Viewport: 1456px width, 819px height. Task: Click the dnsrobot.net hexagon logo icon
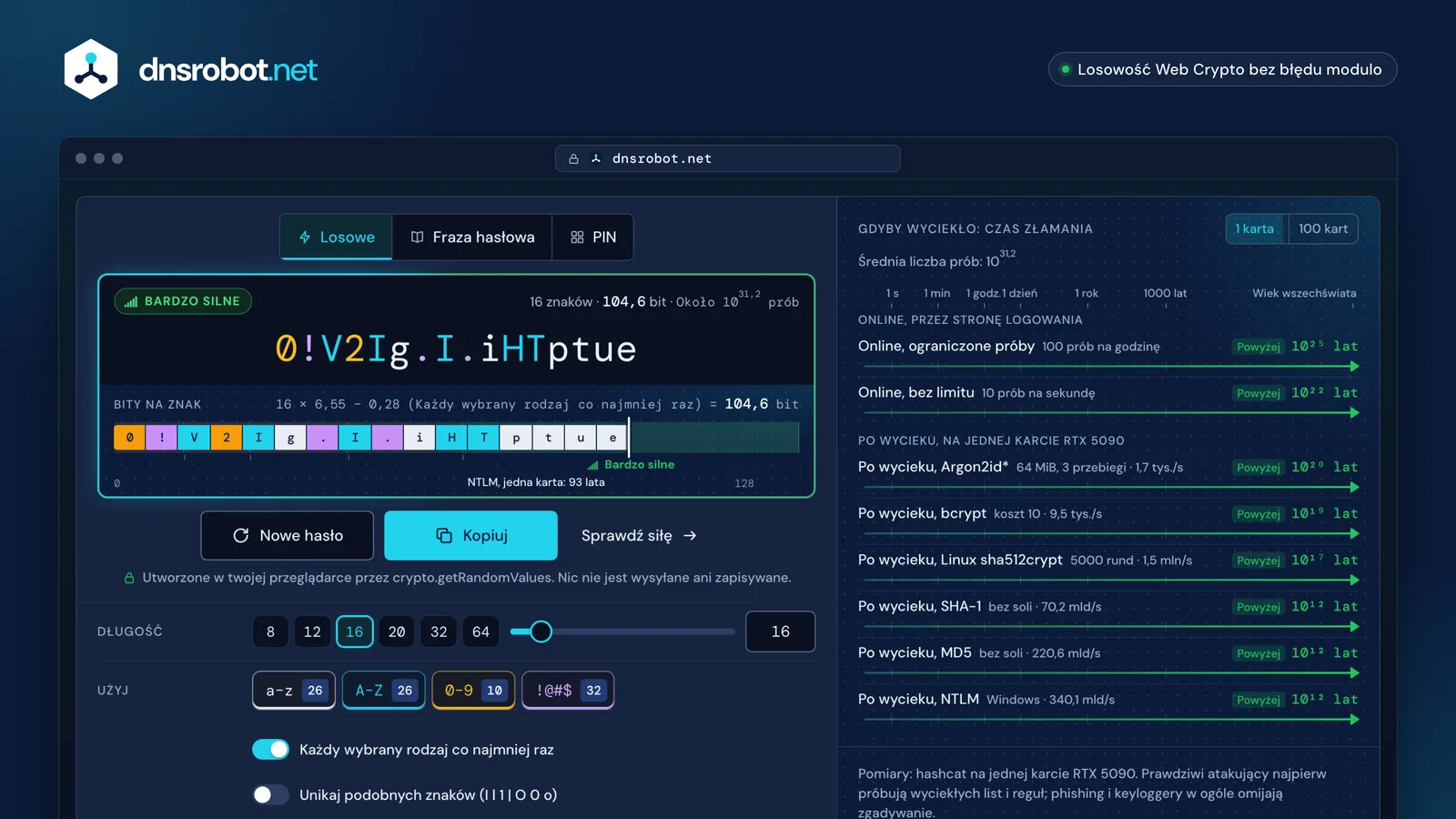(x=91, y=69)
